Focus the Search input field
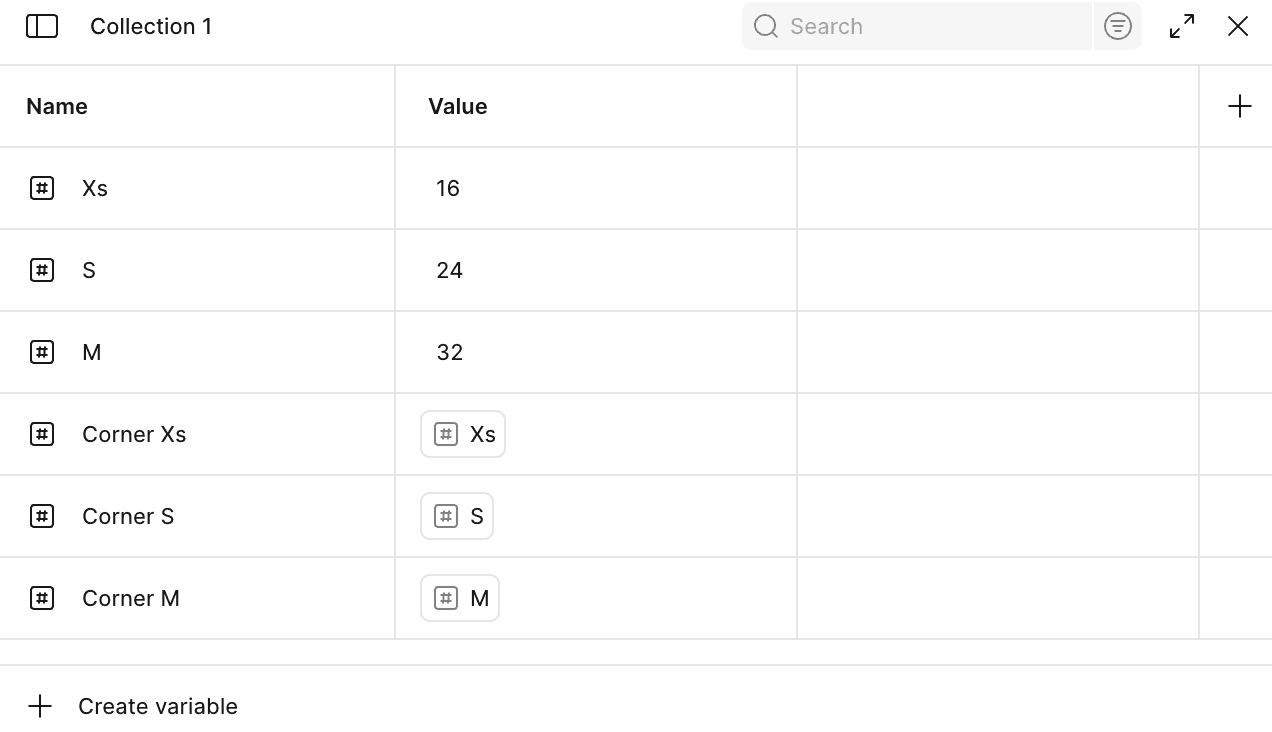This screenshot has width=1272, height=732. click(930, 26)
